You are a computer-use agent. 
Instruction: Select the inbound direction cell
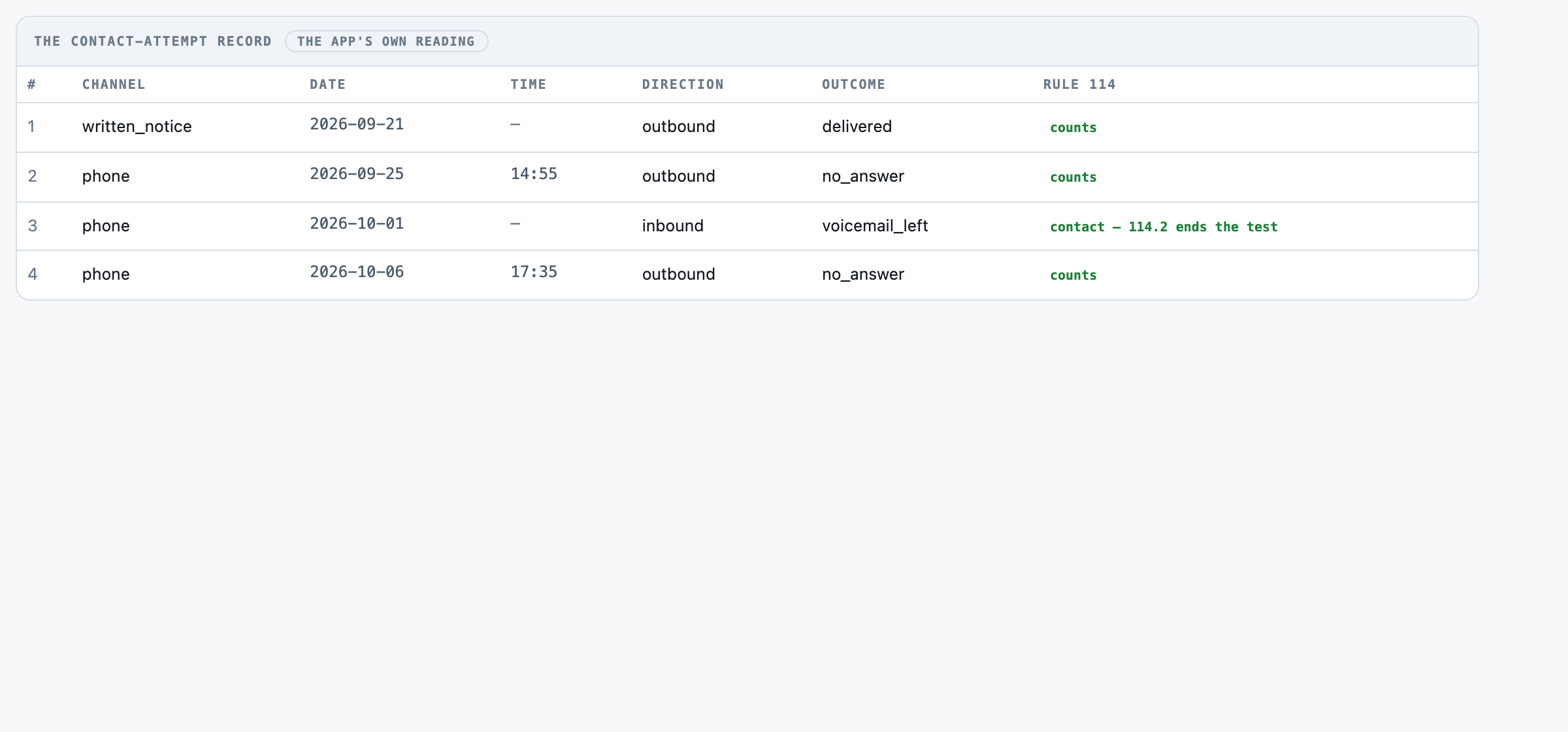672,225
